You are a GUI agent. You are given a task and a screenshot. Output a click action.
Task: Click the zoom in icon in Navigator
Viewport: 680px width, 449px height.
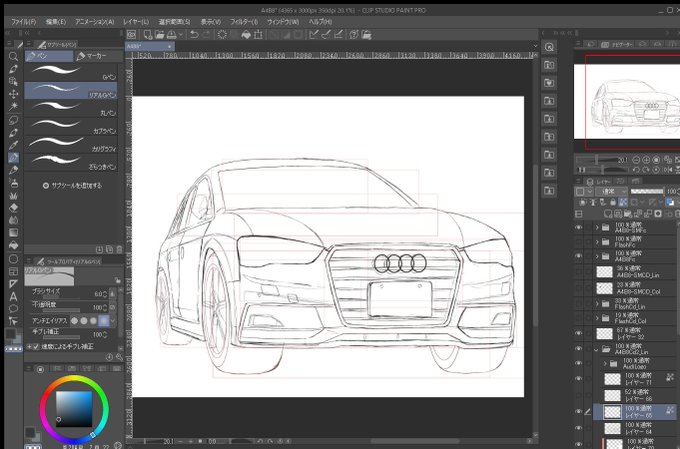[x=646, y=160]
